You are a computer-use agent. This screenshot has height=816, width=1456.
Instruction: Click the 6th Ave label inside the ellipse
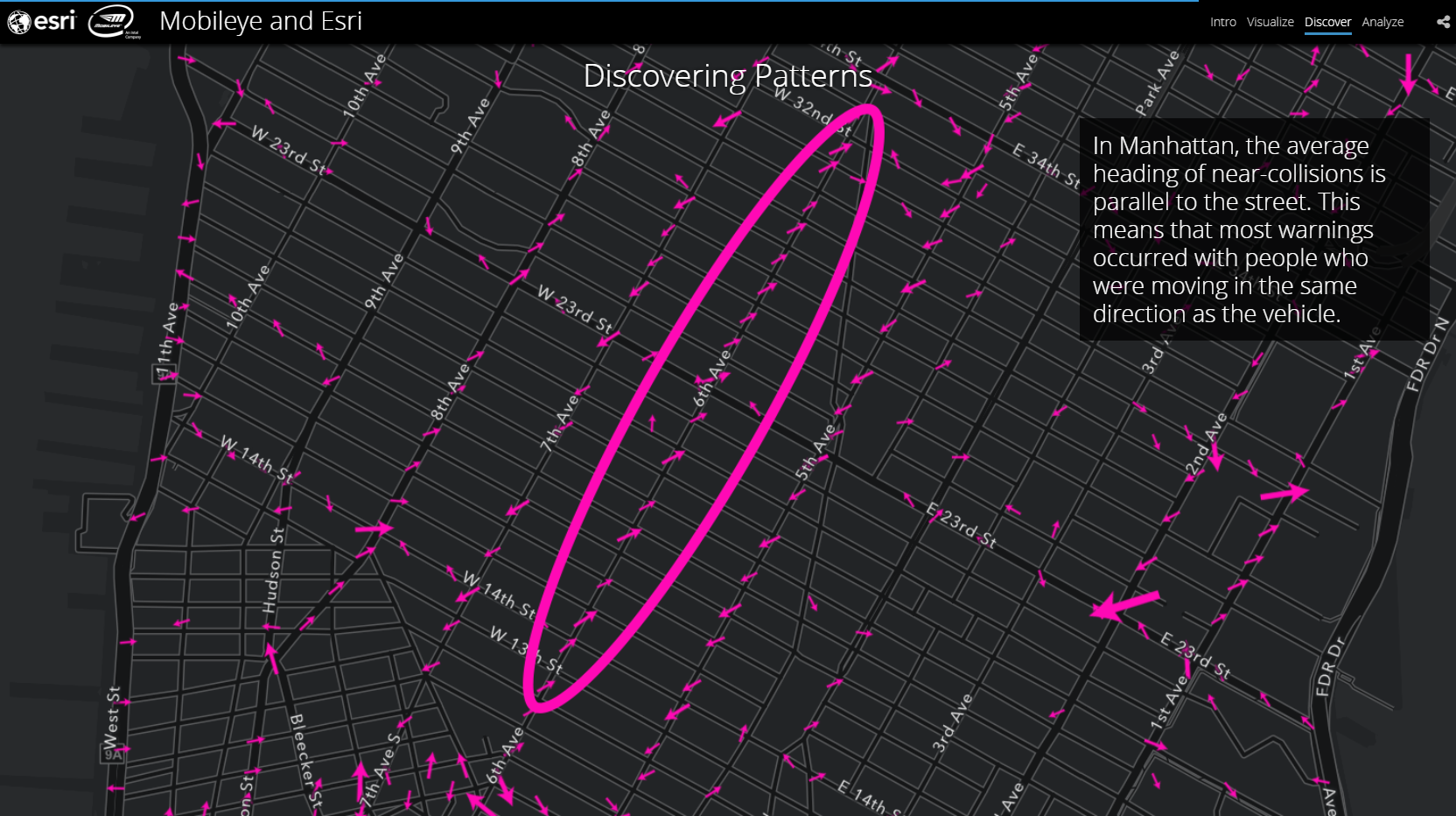712,377
